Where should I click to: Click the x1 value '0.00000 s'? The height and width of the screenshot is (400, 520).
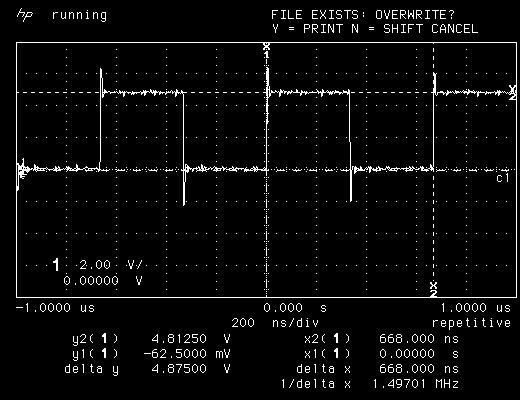click(419, 353)
